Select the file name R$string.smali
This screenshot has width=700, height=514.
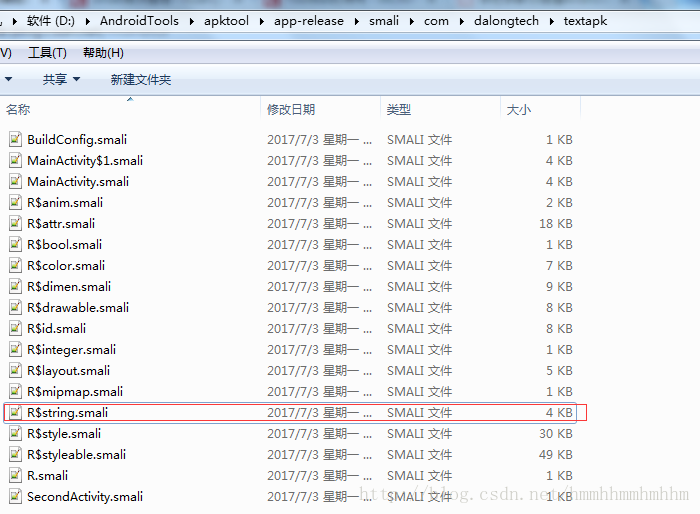[68, 413]
